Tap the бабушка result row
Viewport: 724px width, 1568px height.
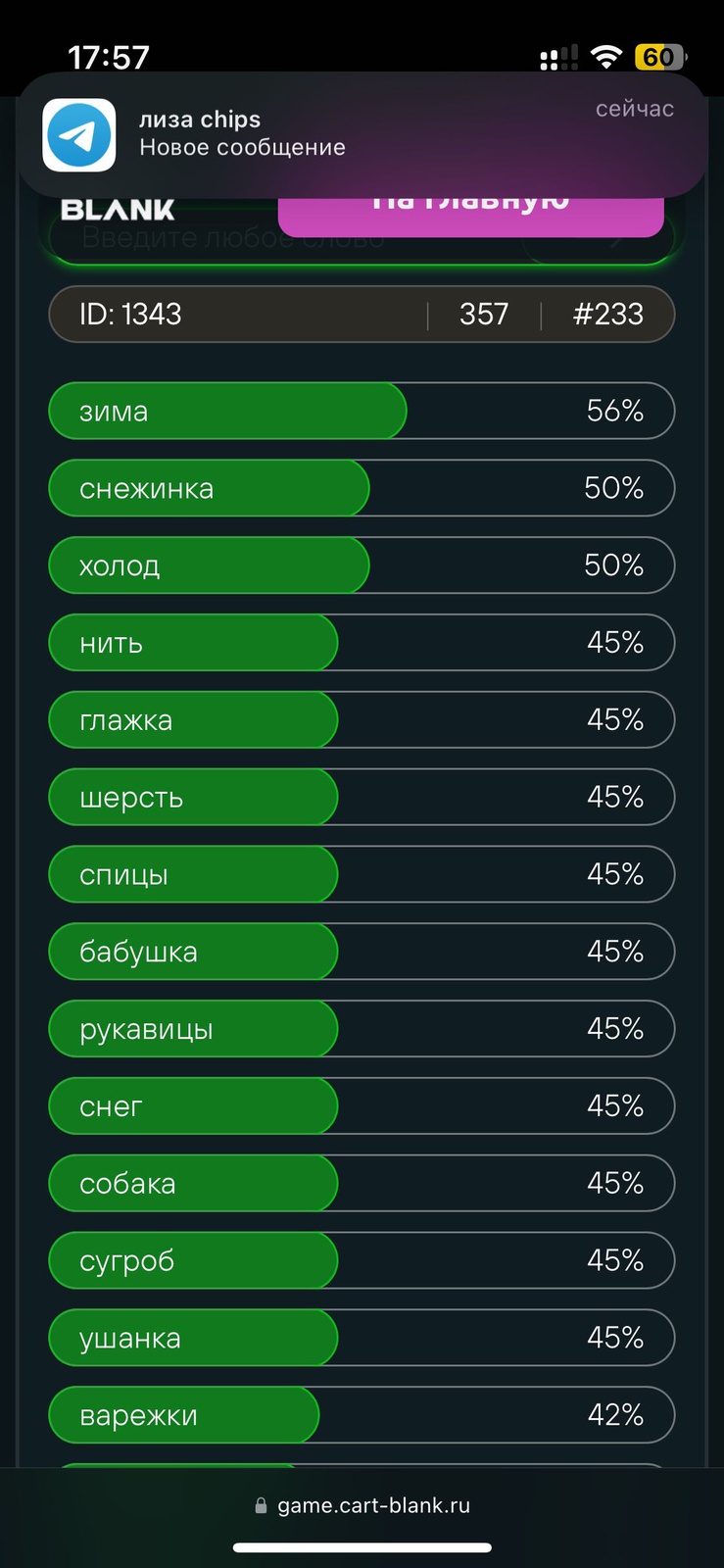pyautogui.click(x=362, y=952)
